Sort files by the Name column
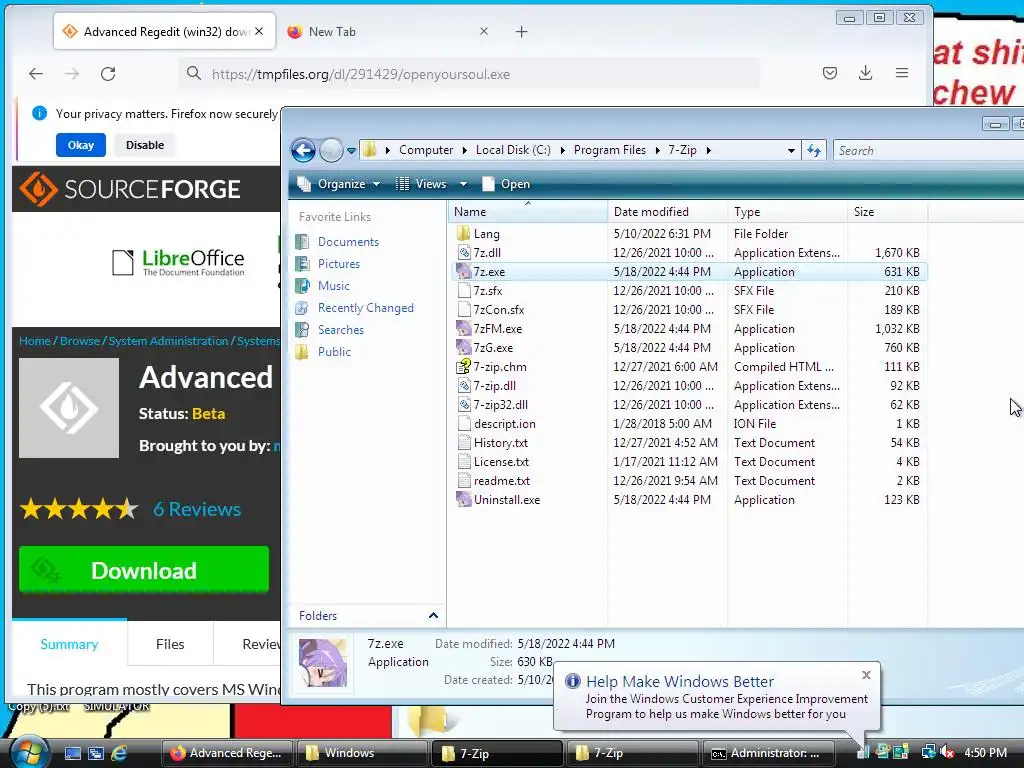 [528, 212]
